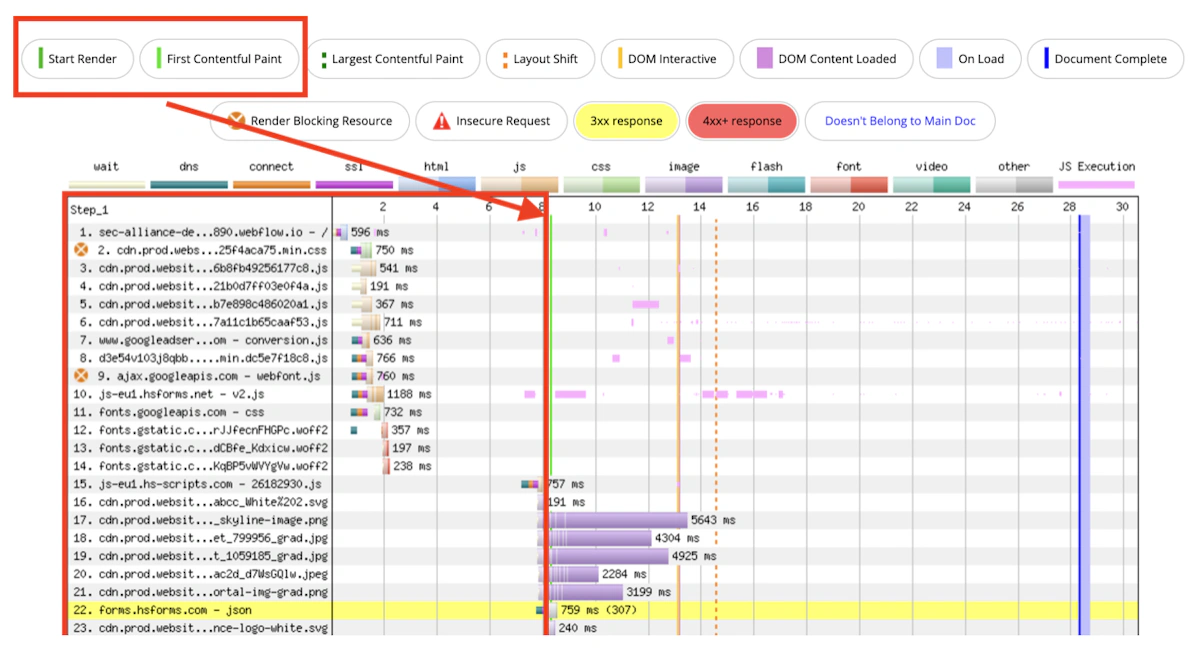This screenshot has width=1200, height=653.
Task: Click the render-blocking icon on row 2
Action: (x=82, y=250)
